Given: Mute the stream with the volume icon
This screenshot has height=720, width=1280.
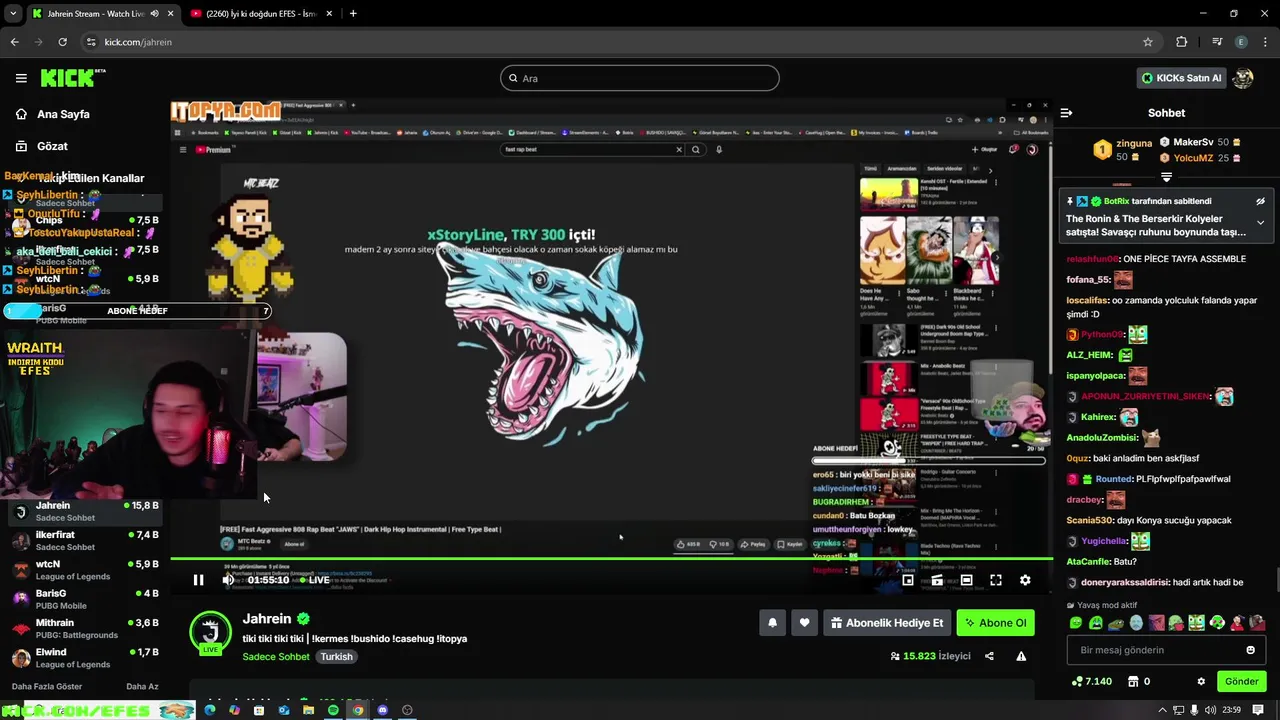Looking at the screenshot, I should (228, 580).
